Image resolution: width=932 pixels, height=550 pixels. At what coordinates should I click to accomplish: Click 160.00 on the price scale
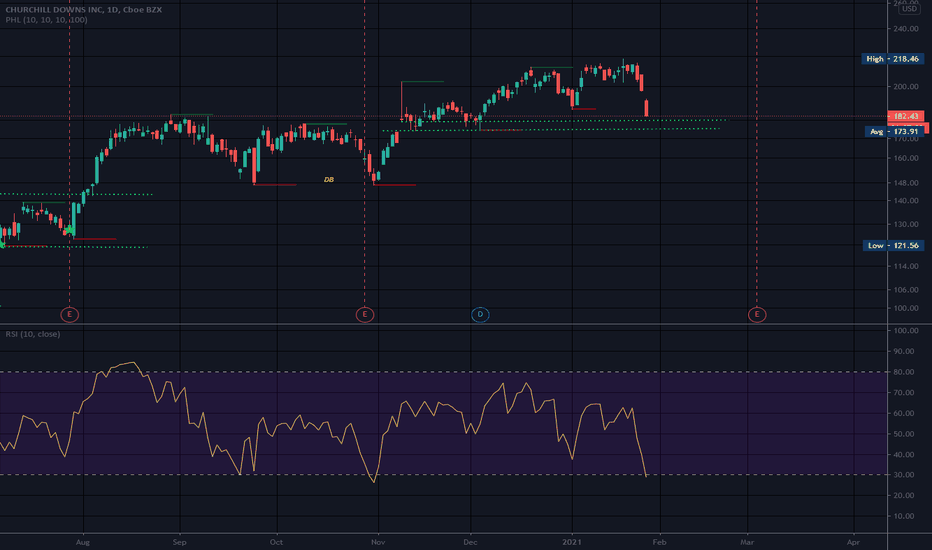905,158
